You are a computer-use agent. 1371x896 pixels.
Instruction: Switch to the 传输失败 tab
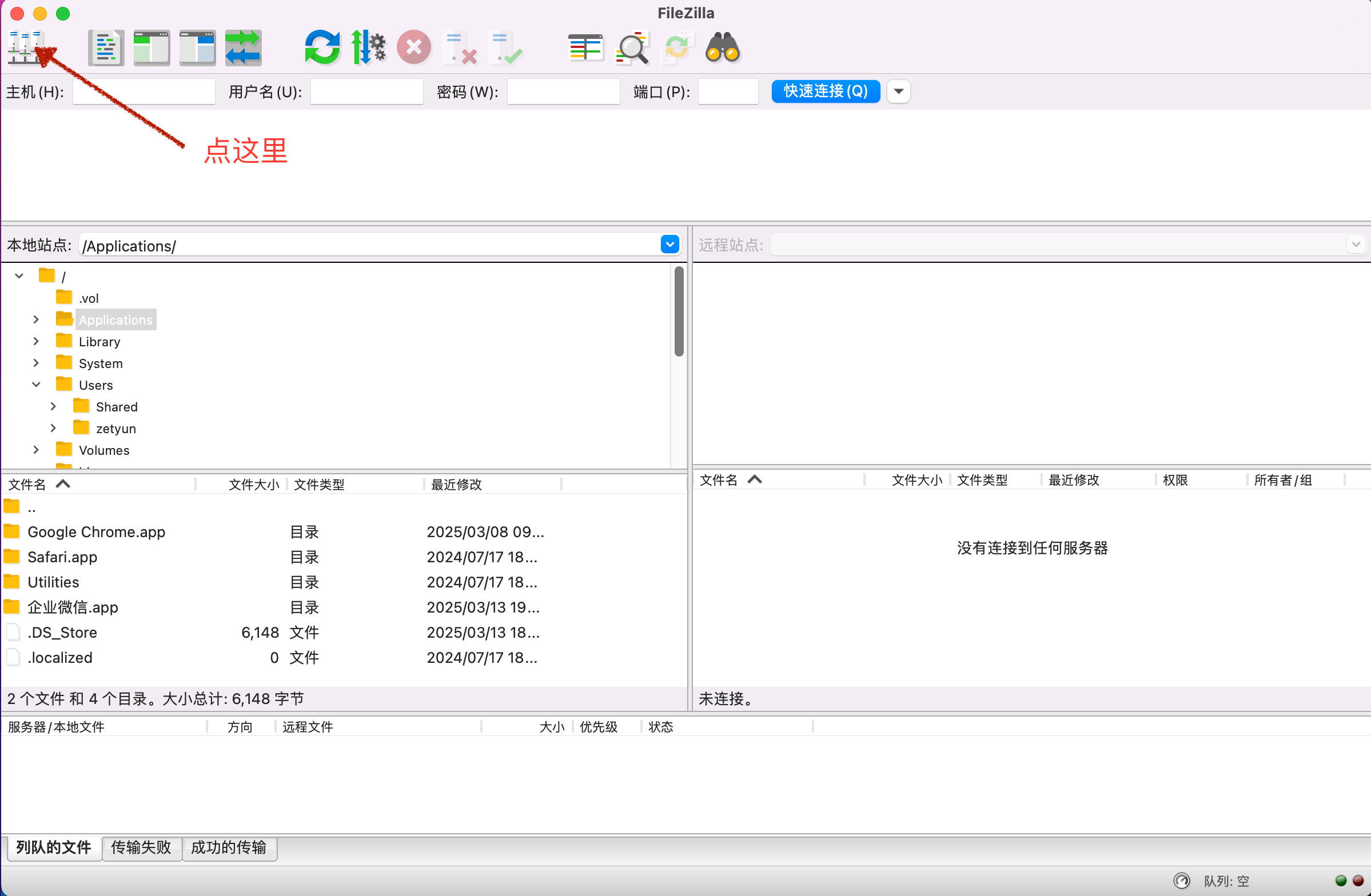point(141,847)
